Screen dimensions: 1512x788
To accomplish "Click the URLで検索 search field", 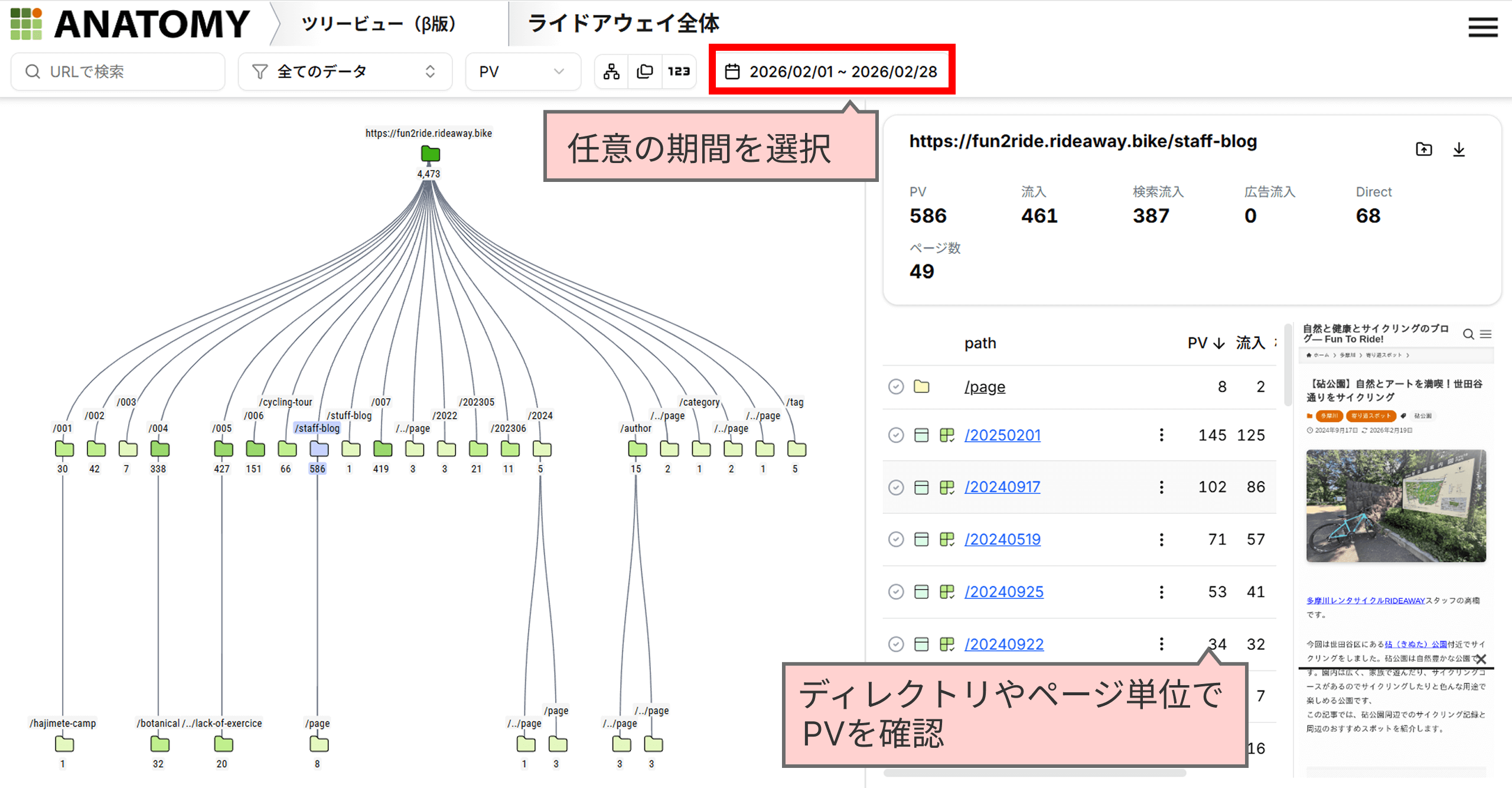I will tap(118, 71).
